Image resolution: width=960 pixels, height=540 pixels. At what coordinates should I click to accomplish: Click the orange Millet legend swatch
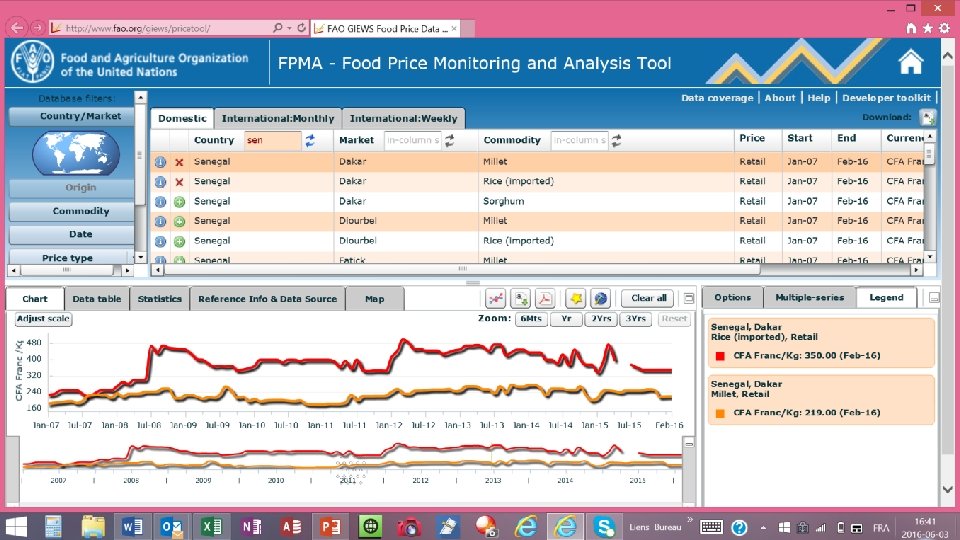720,413
